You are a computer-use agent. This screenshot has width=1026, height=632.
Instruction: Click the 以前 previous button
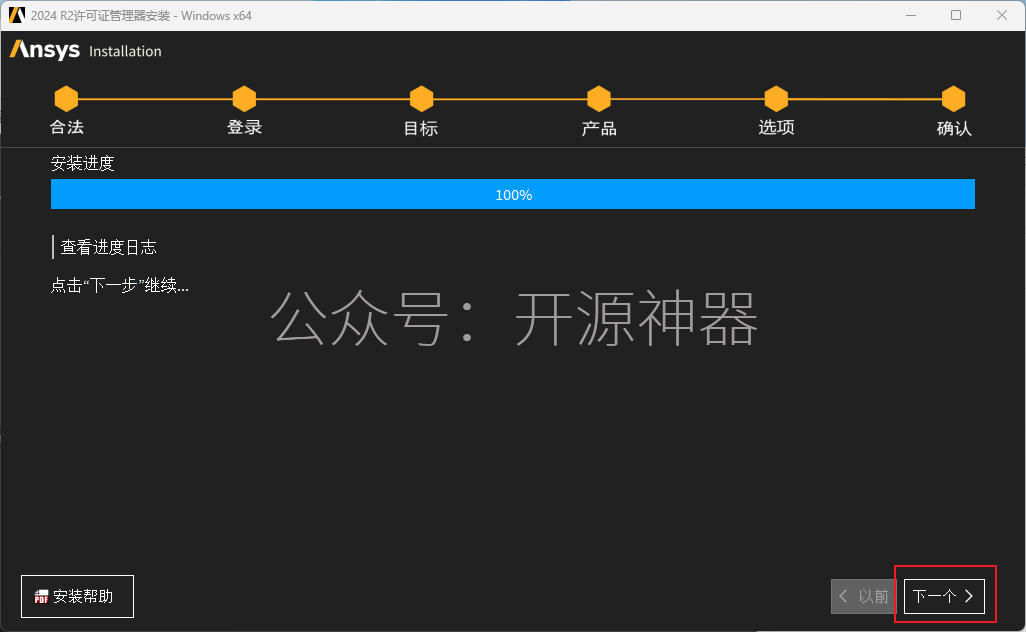864,596
